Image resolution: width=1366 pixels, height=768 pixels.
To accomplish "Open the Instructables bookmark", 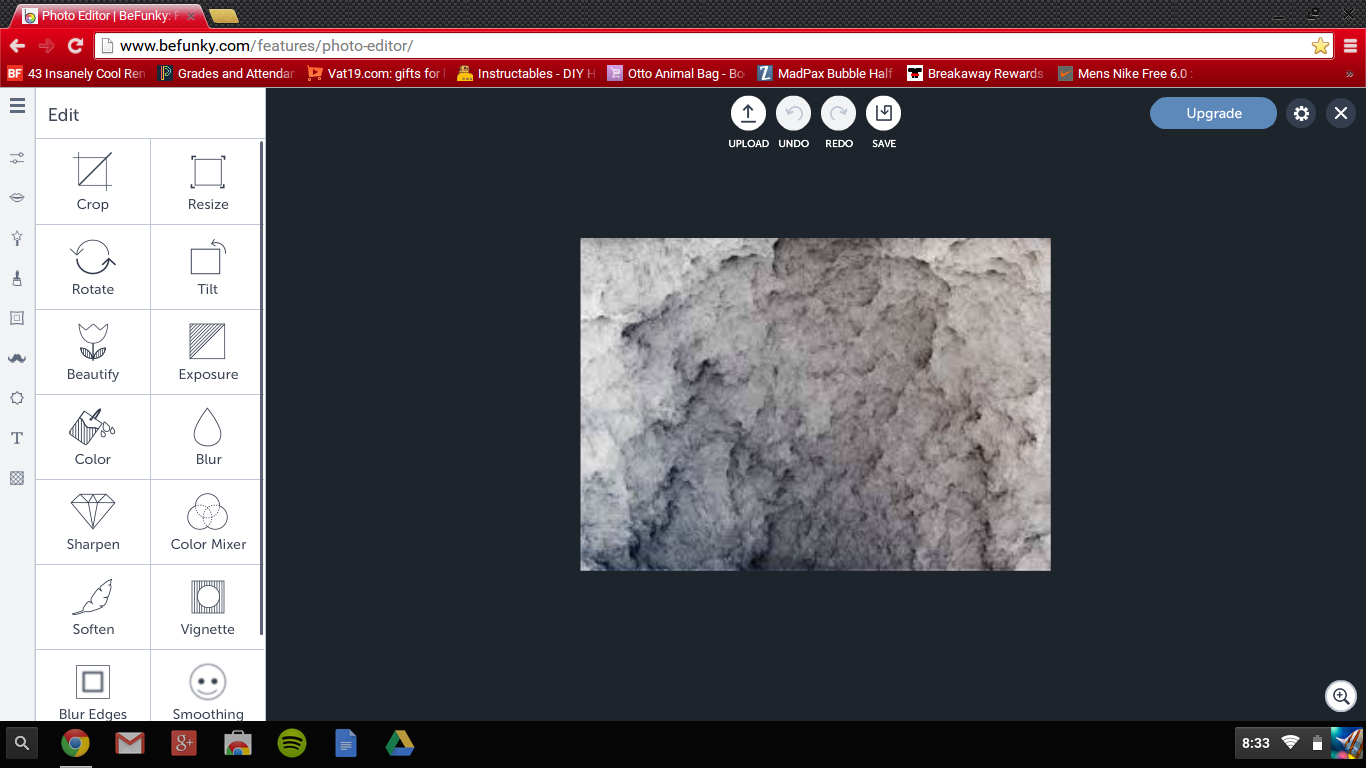I will (526, 74).
